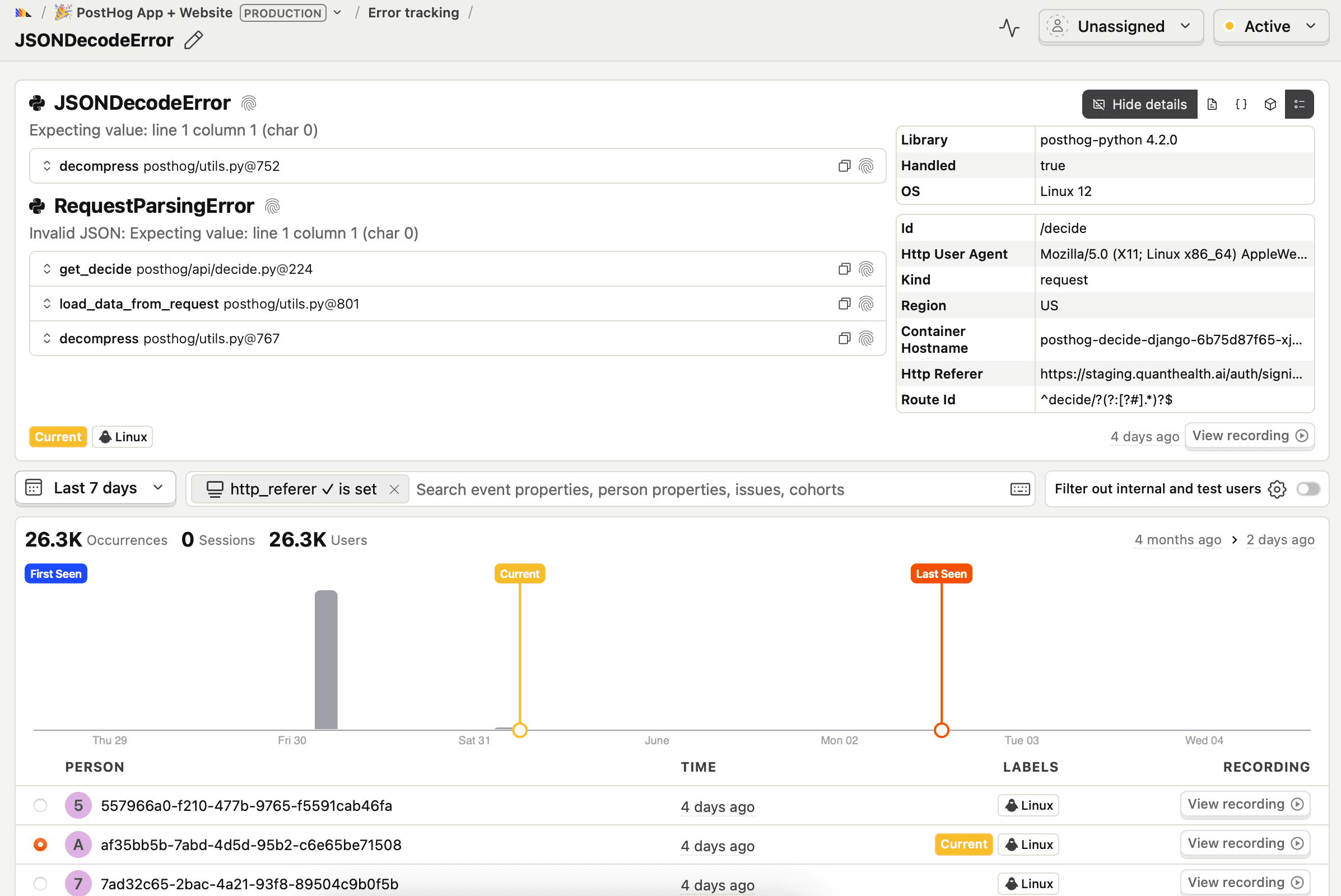This screenshot has height=896, width=1341.
Task: Switch to the document text view icon
Action: [x=1212, y=105]
